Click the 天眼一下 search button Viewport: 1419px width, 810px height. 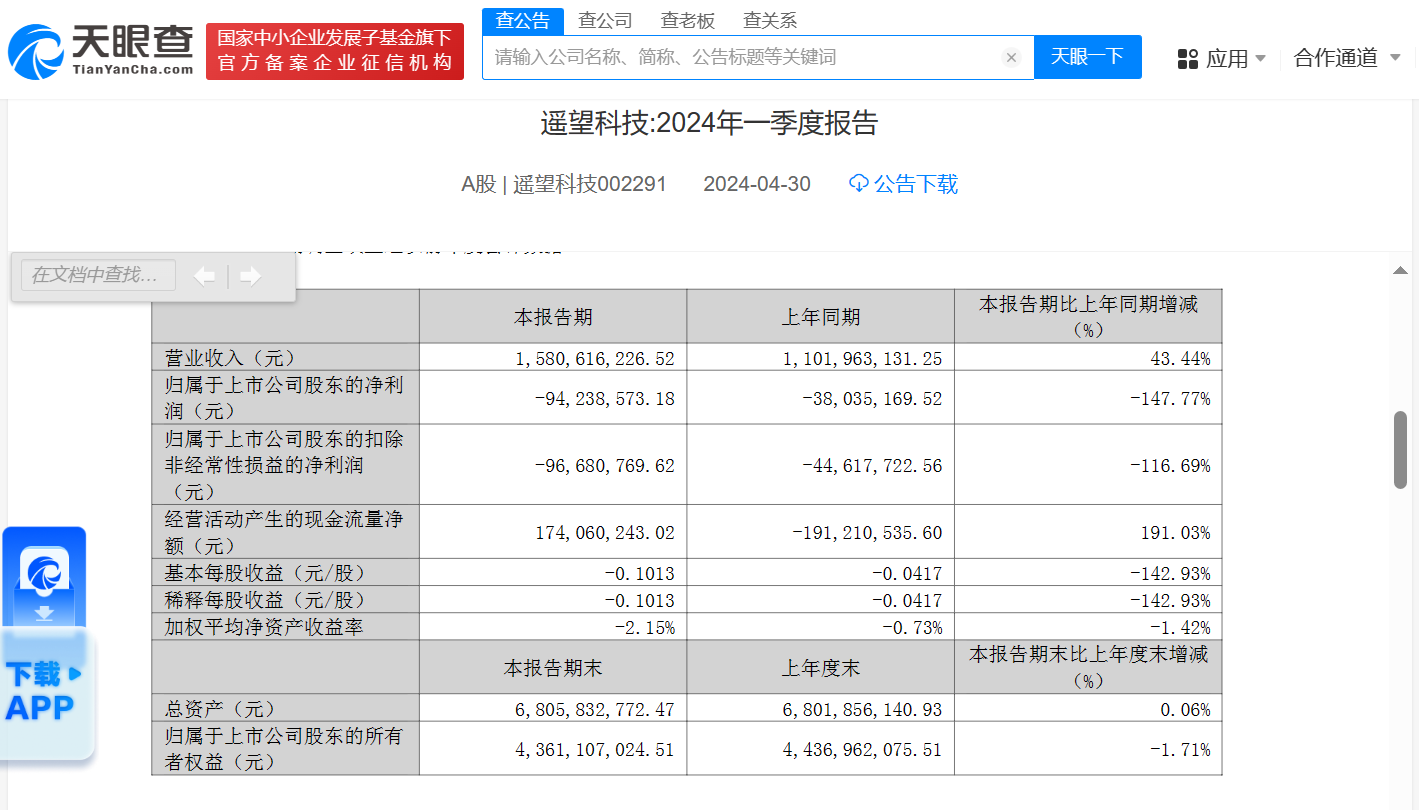(x=1087, y=57)
